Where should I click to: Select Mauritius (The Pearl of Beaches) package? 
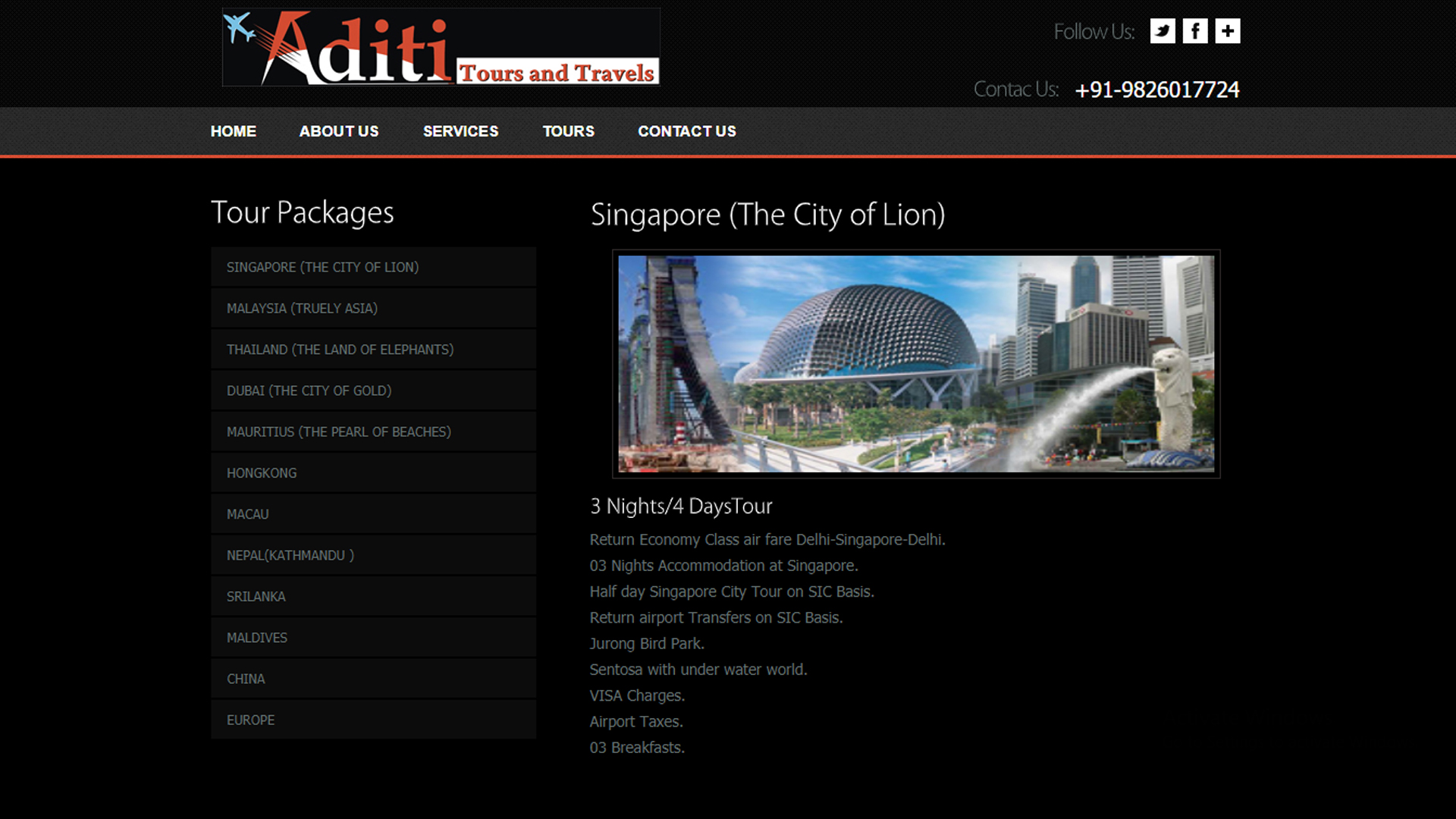coord(373,431)
